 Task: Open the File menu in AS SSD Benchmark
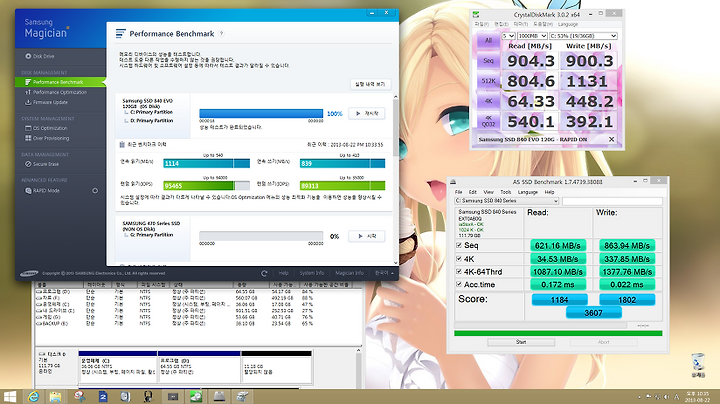[458, 192]
